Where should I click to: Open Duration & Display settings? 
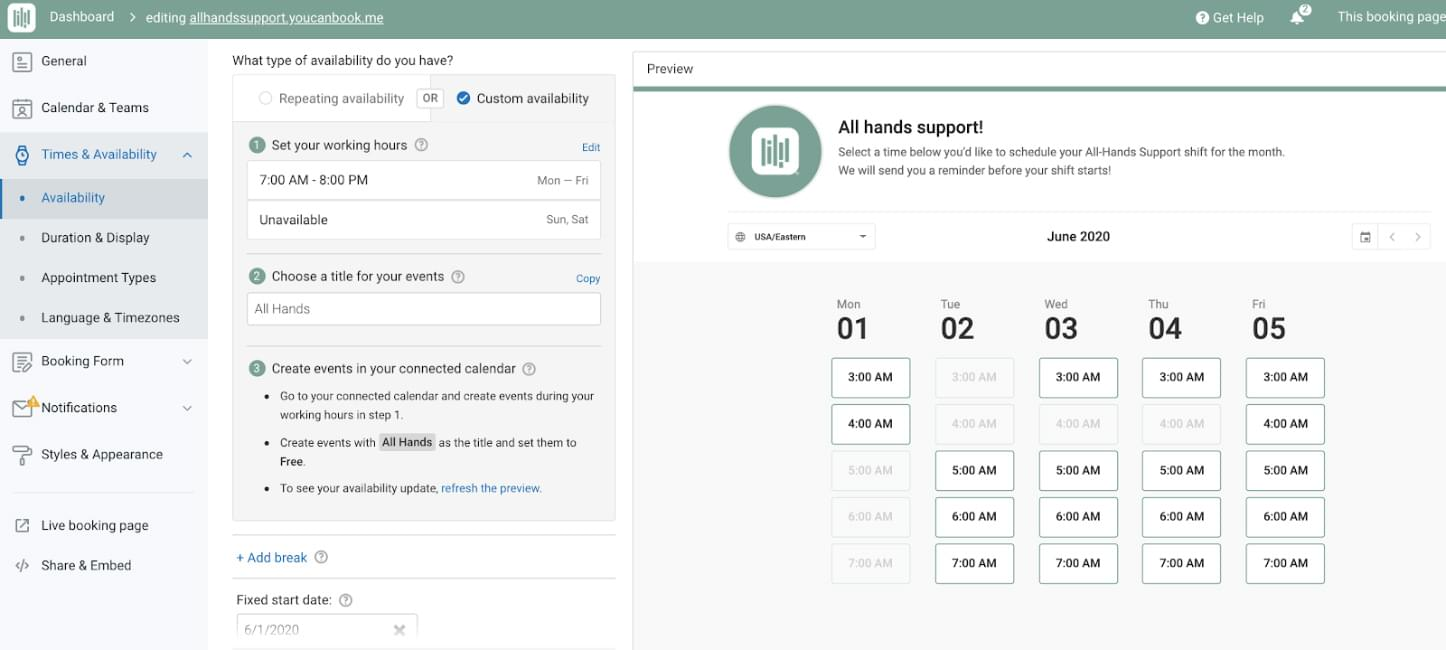point(95,238)
